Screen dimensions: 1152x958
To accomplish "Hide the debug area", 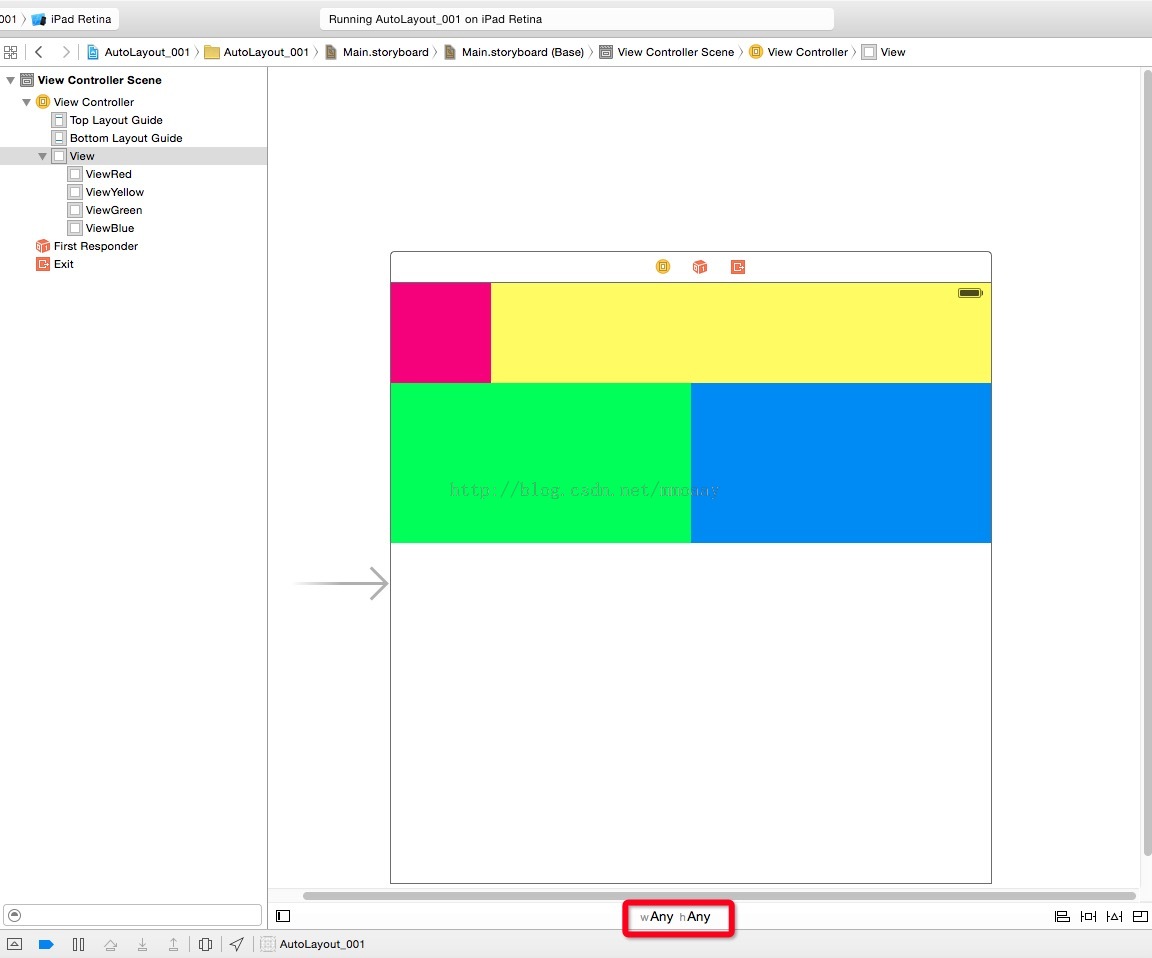I will tap(14, 944).
